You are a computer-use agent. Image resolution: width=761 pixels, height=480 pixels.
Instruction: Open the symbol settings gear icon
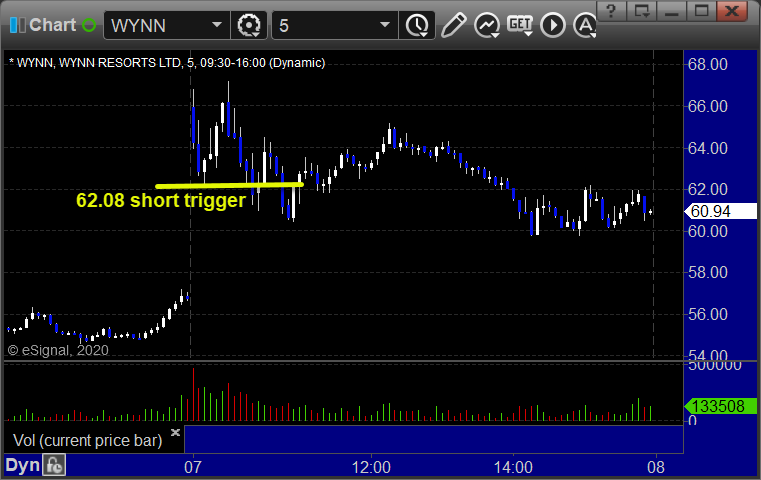pyautogui.click(x=249, y=25)
